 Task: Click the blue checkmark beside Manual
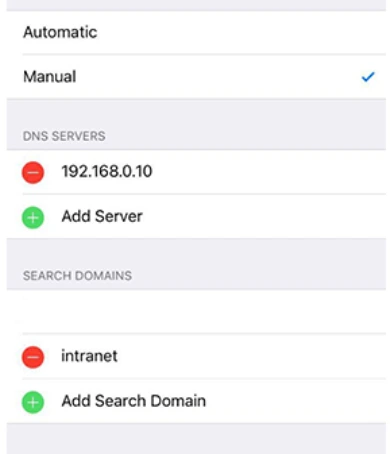pos(368,77)
